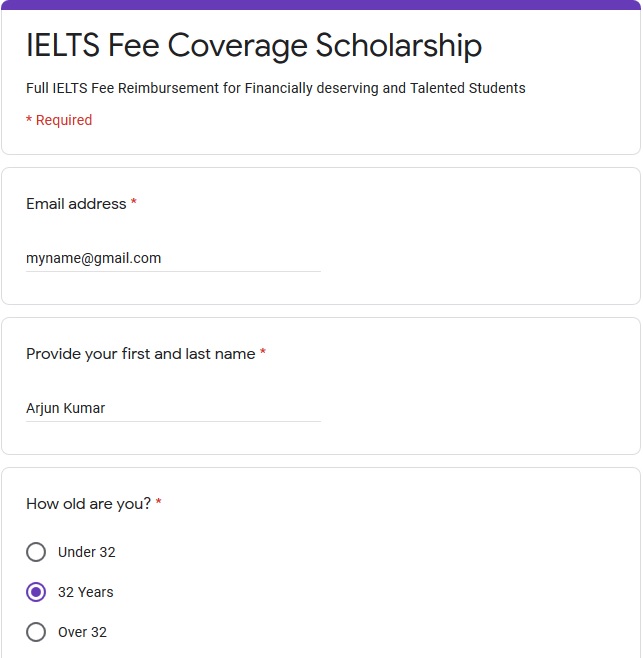Image resolution: width=643 pixels, height=658 pixels.
Task: Click the Full IELTS Fee Reimbursement description
Action: 276,88
